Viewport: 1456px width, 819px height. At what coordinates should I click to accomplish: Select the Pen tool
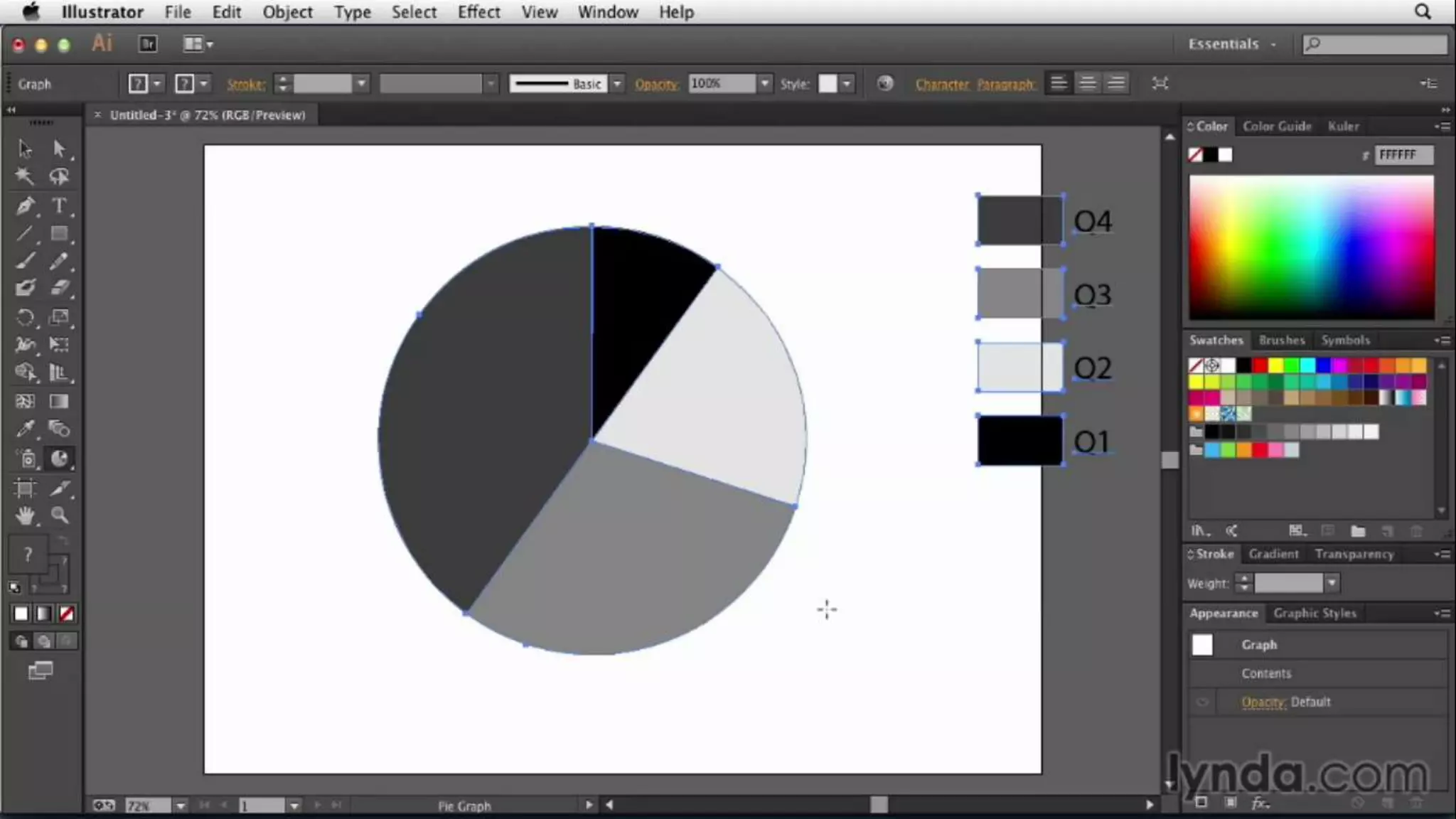point(26,206)
